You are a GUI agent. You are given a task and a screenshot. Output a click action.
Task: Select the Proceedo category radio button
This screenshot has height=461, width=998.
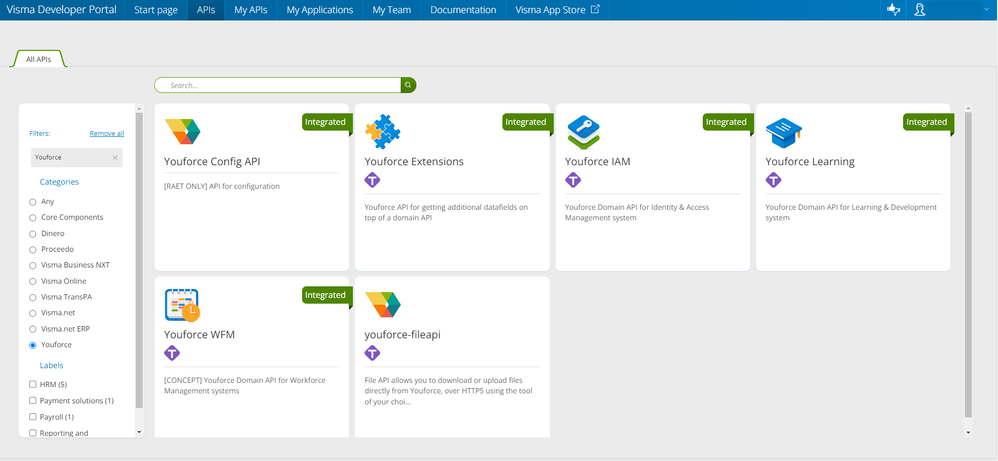click(32, 250)
